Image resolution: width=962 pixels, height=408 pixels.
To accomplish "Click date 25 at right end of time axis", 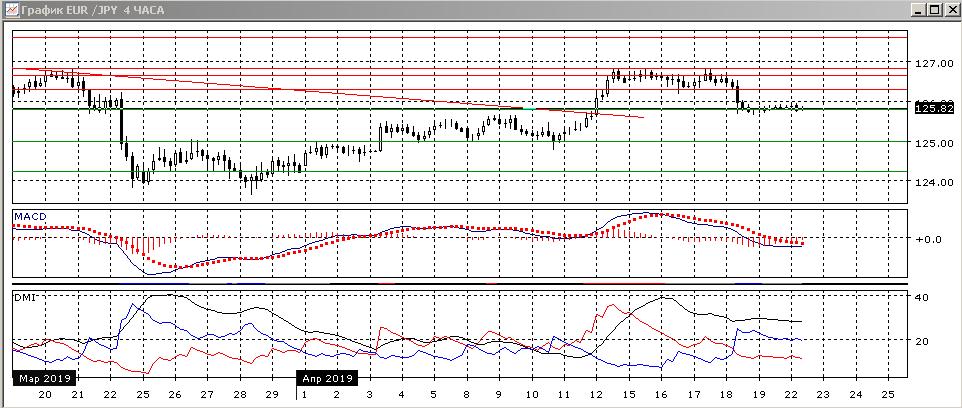I will [x=887, y=395].
